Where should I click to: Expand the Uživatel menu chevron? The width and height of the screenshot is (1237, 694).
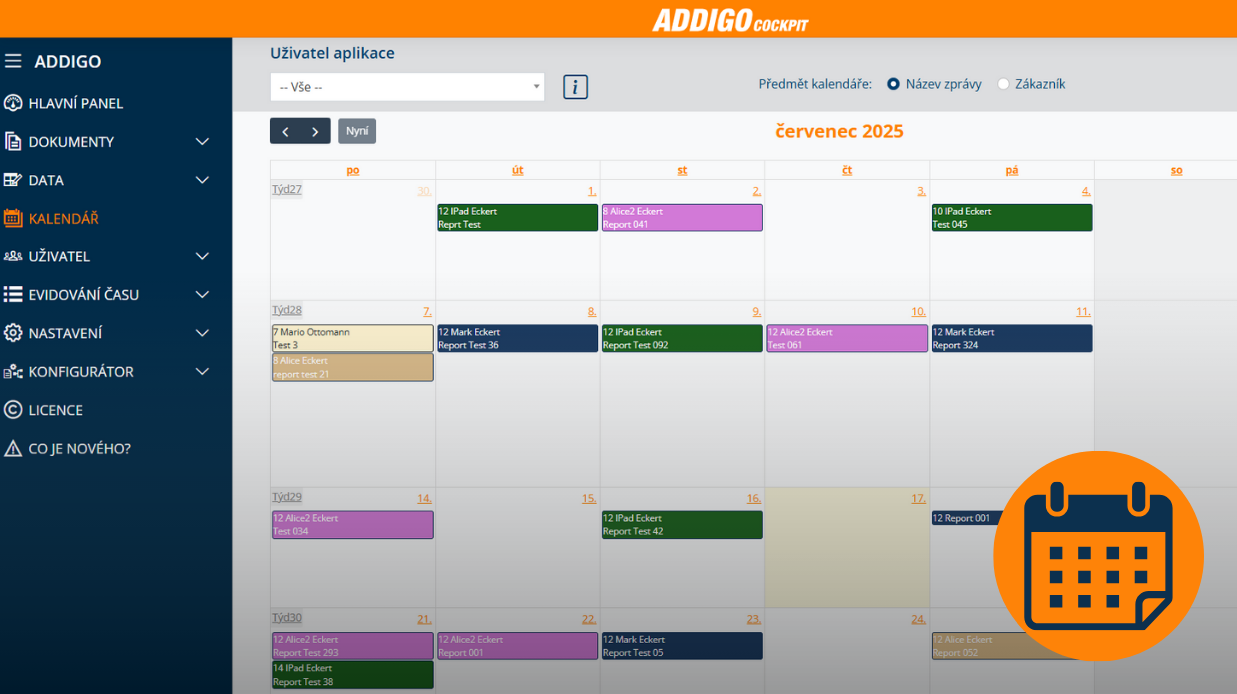[x=202, y=256]
